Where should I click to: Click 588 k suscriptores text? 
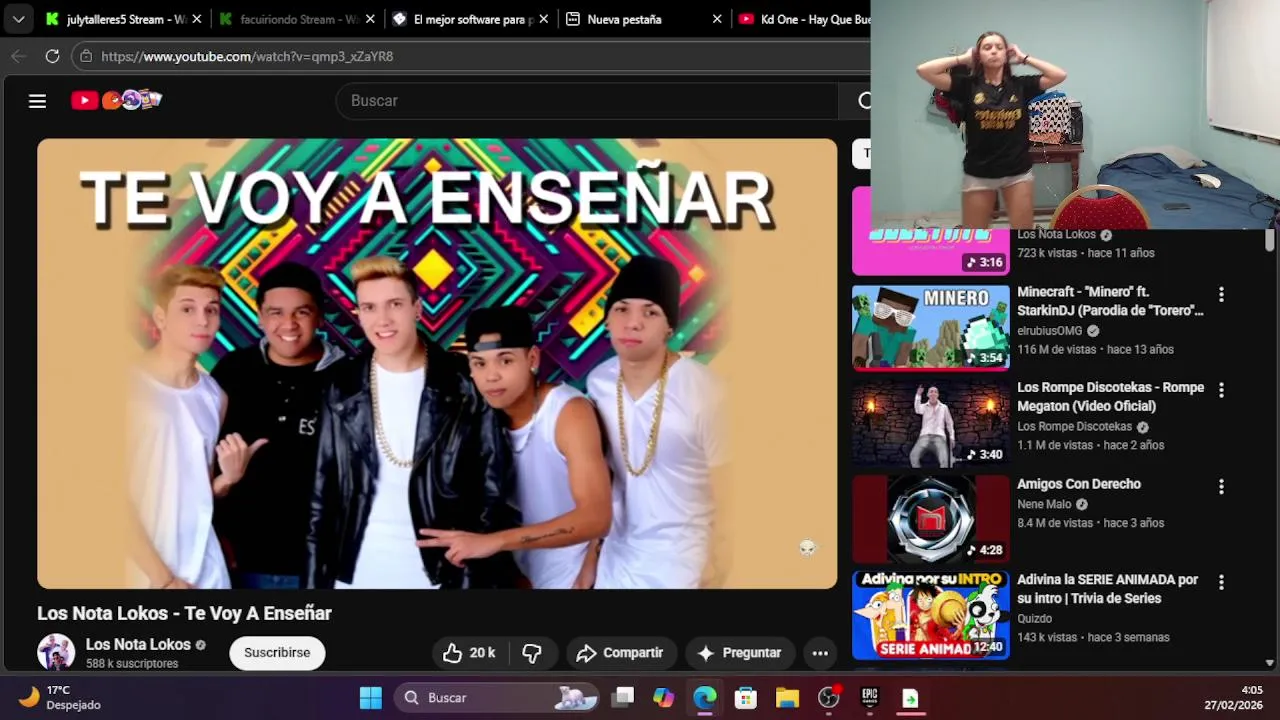[x=132, y=664]
